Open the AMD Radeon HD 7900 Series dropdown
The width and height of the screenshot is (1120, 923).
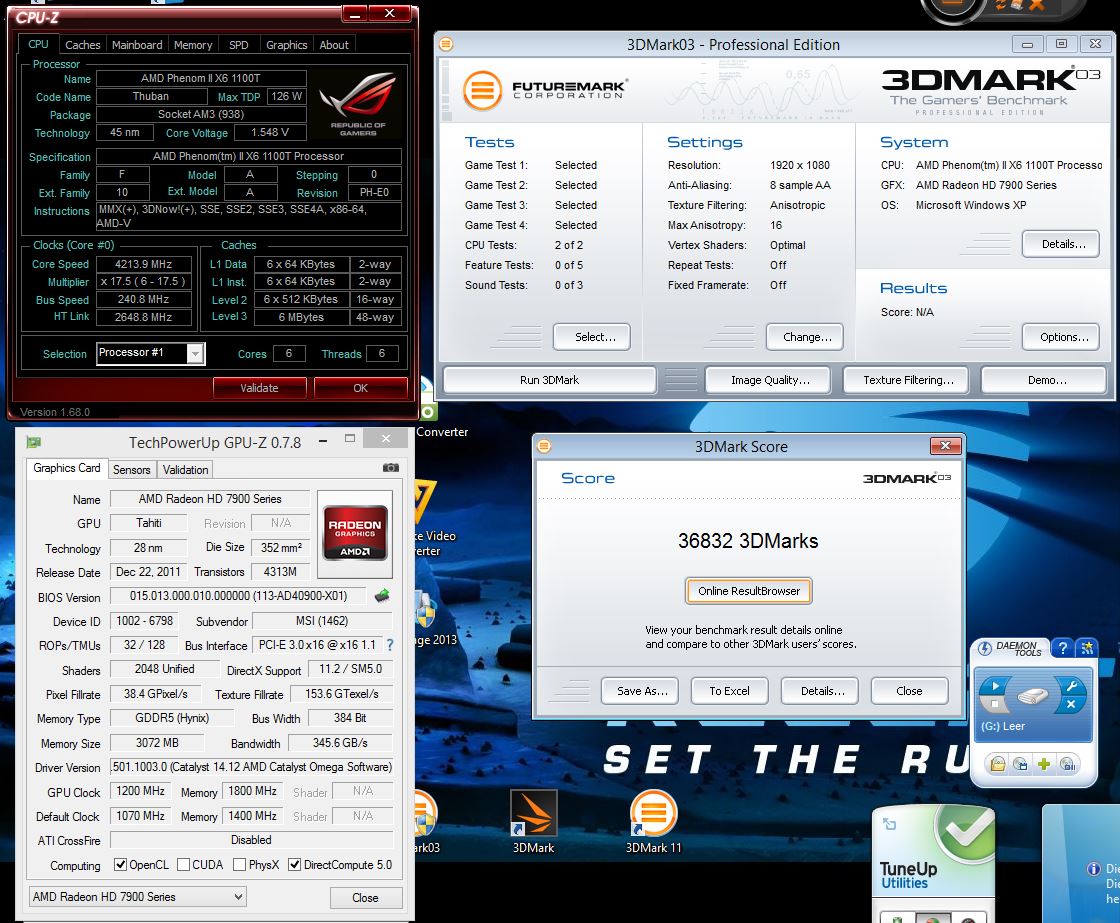coord(138,897)
